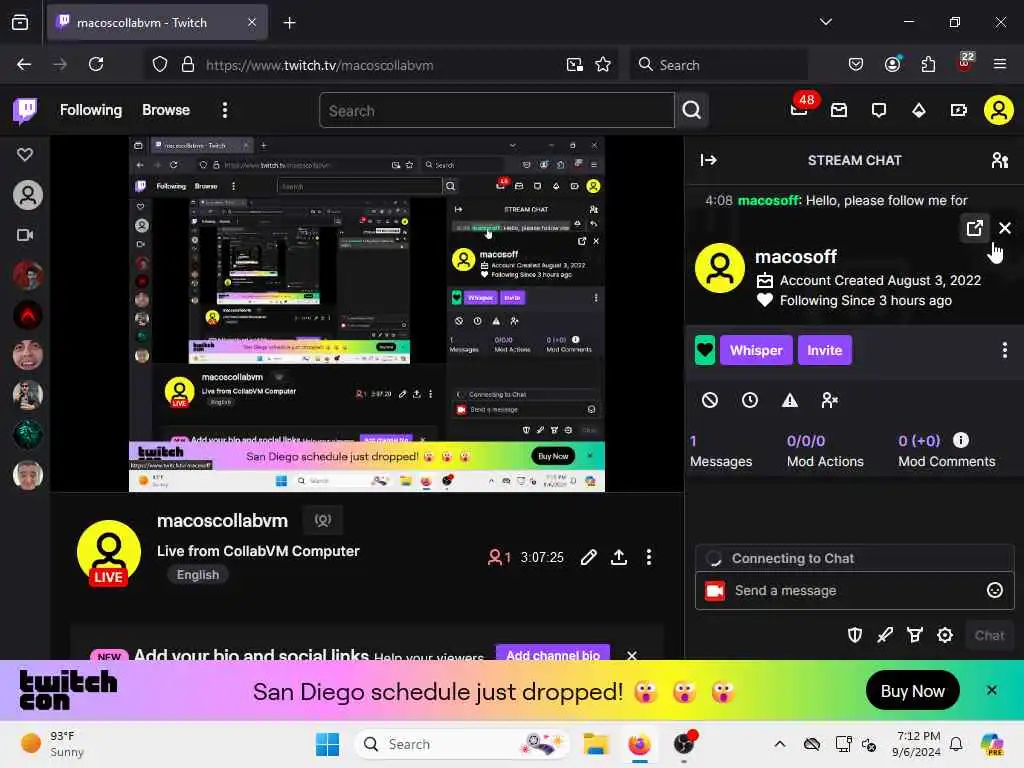Open user card more options menu
Image resolution: width=1024 pixels, height=768 pixels.
pyautogui.click(x=1004, y=350)
